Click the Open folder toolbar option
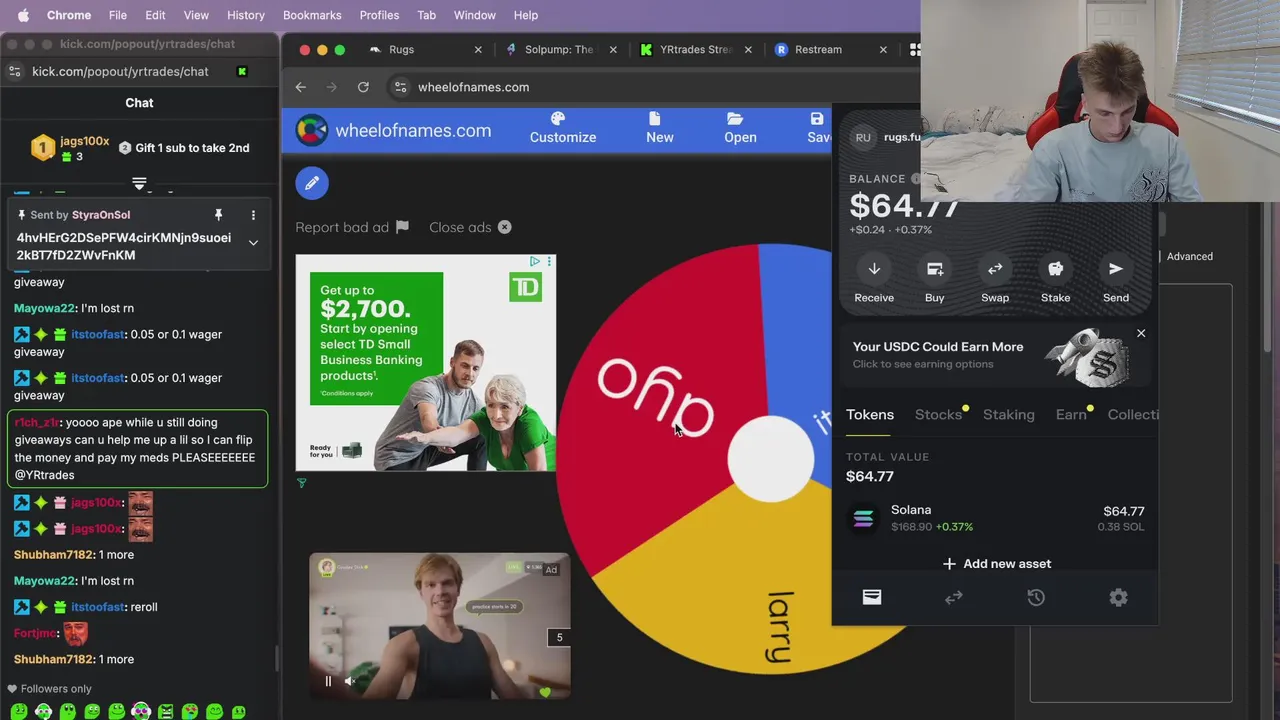1280x720 pixels. click(x=740, y=128)
